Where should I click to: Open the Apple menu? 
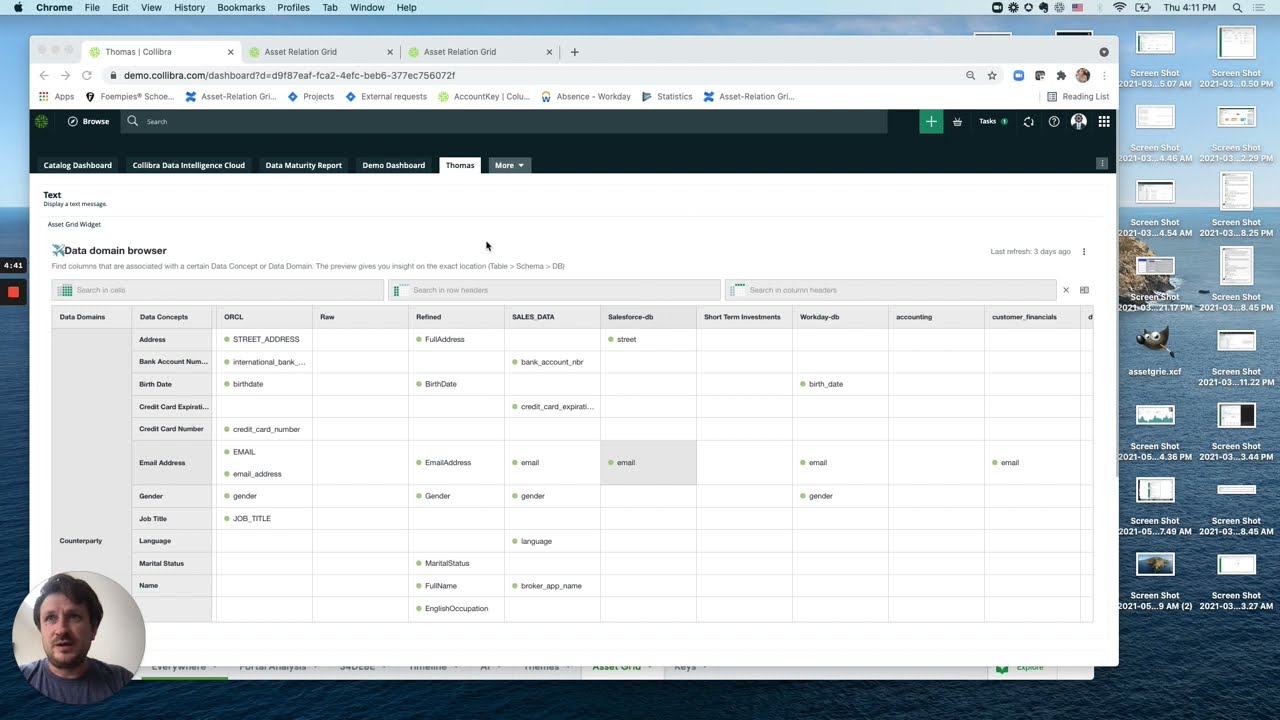tap(18, 7)
